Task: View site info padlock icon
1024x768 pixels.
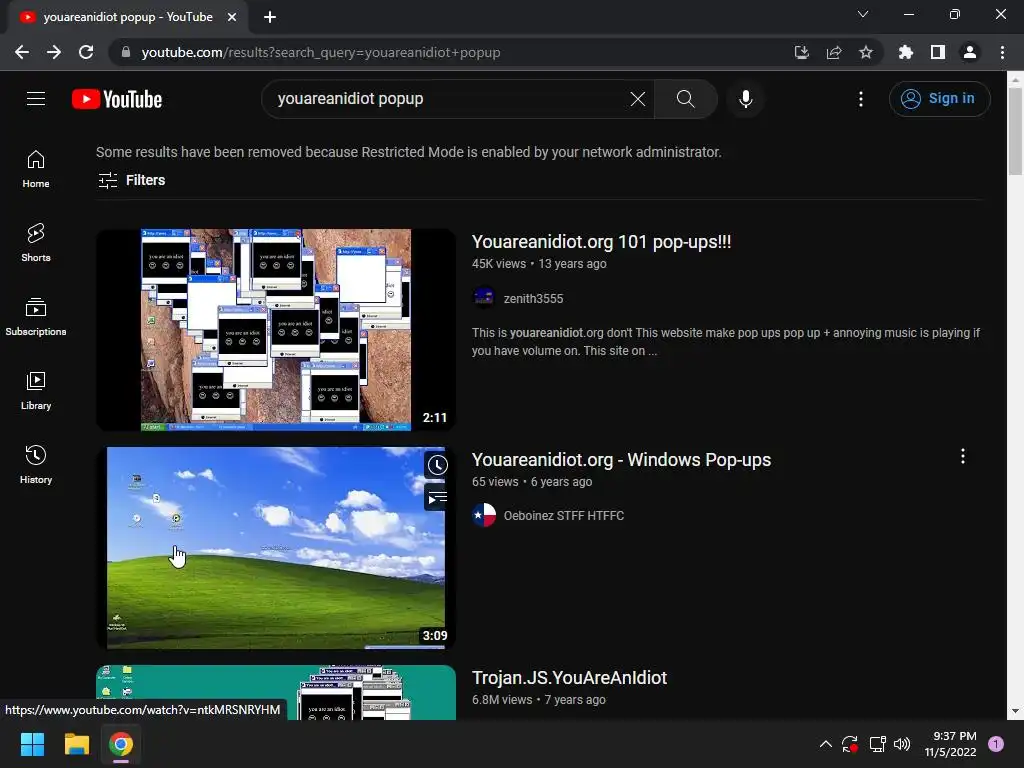Action: point(126,52)
